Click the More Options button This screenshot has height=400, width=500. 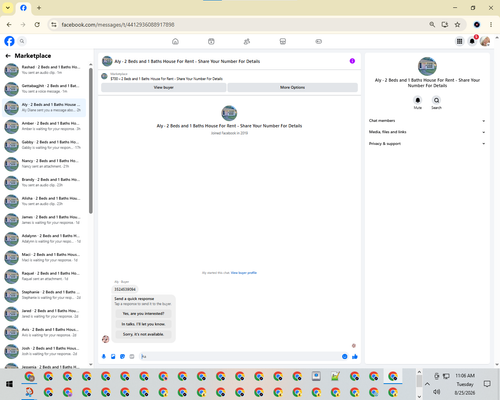click(x=293, y=87)
